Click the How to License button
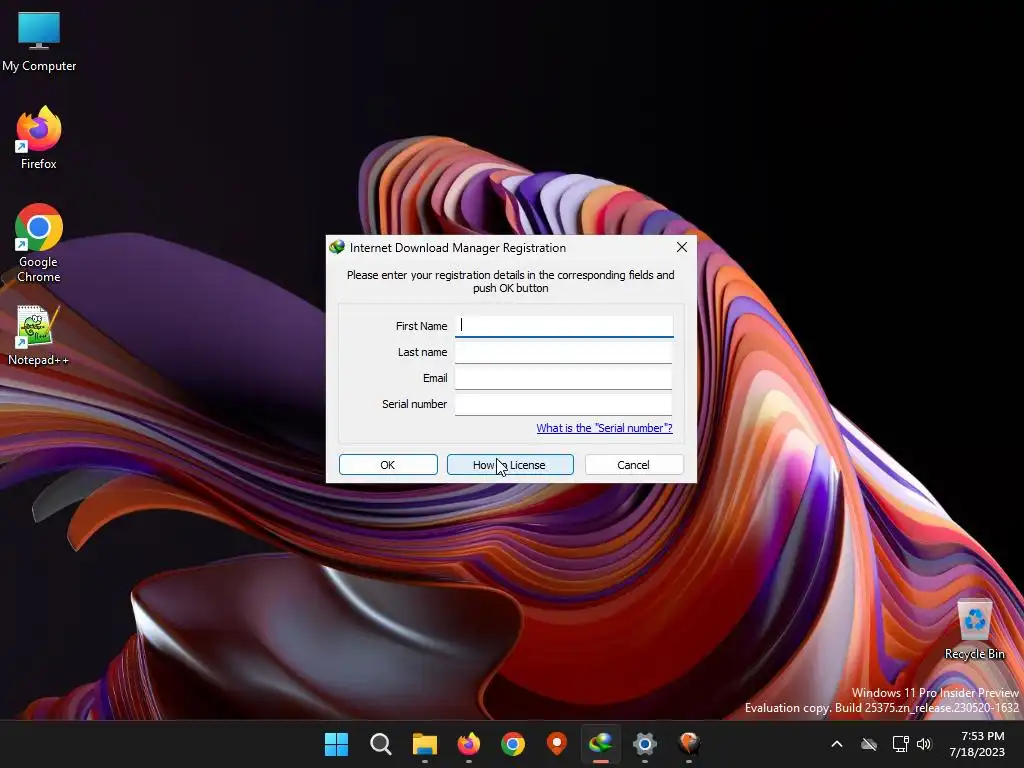The height and width of the screenshot is (768, 1024). [510, 465]
